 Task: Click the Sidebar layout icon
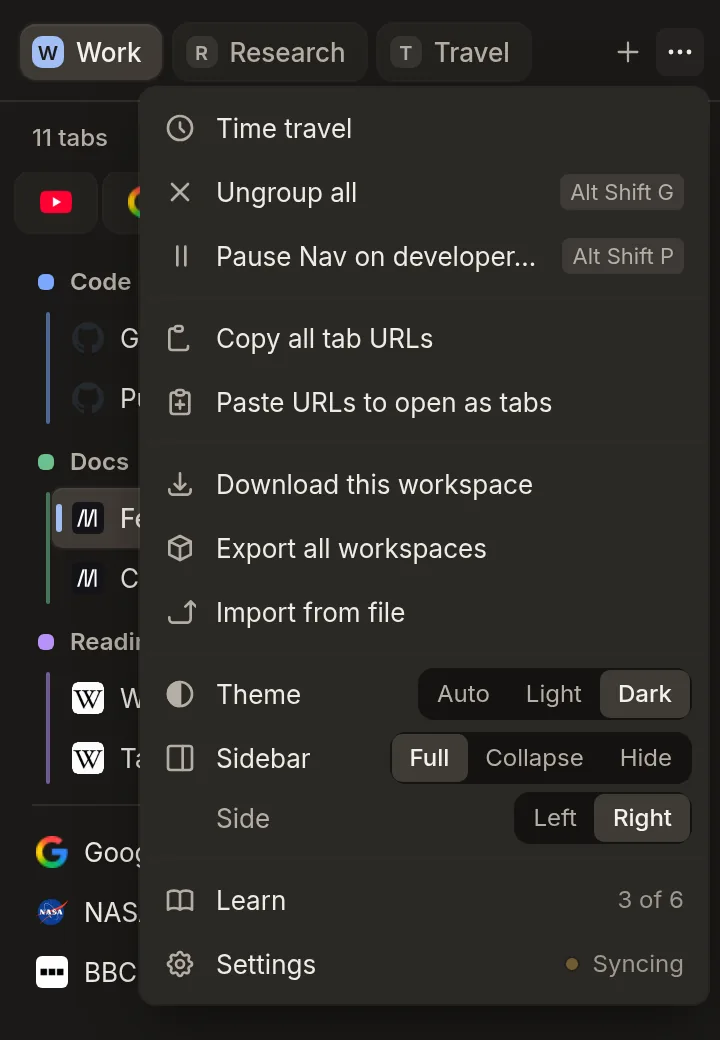pyautogui.click(x=180, y=758)
